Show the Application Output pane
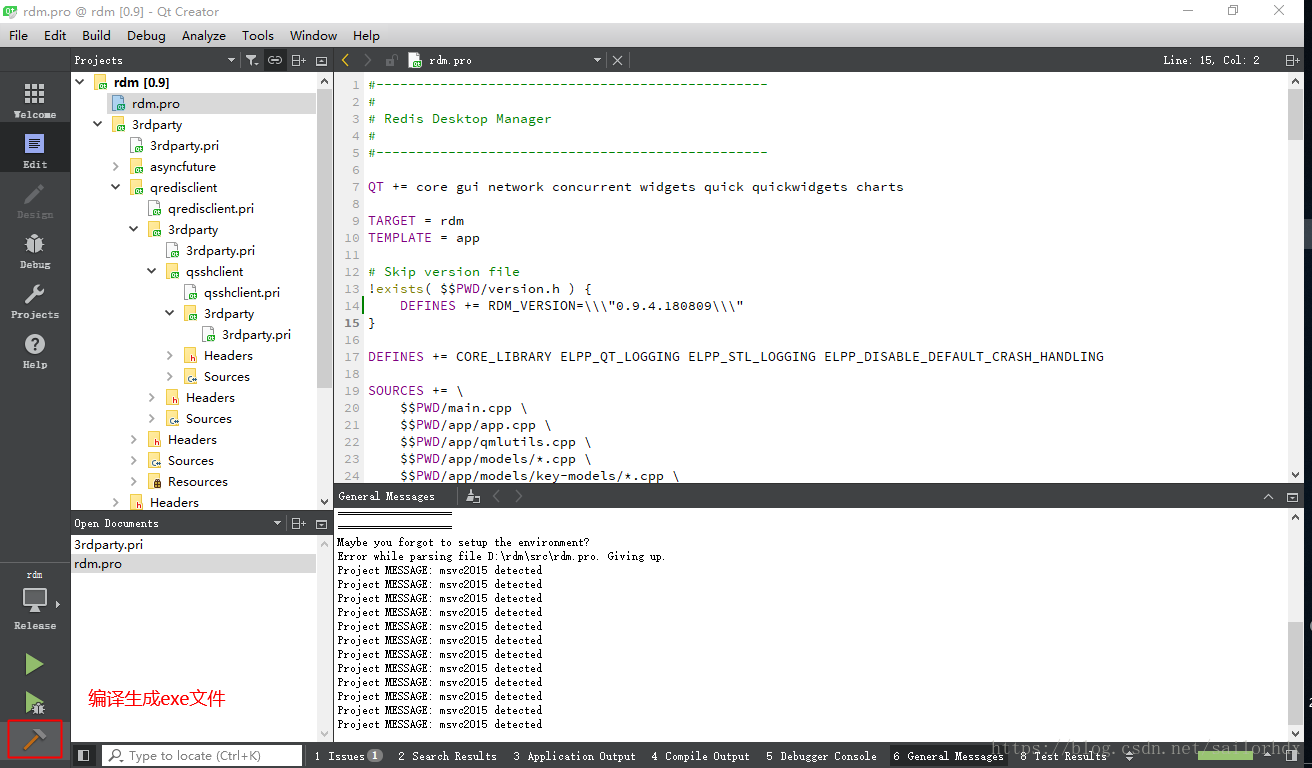This screenshot has height=768, width=1312. pos(575,756)
